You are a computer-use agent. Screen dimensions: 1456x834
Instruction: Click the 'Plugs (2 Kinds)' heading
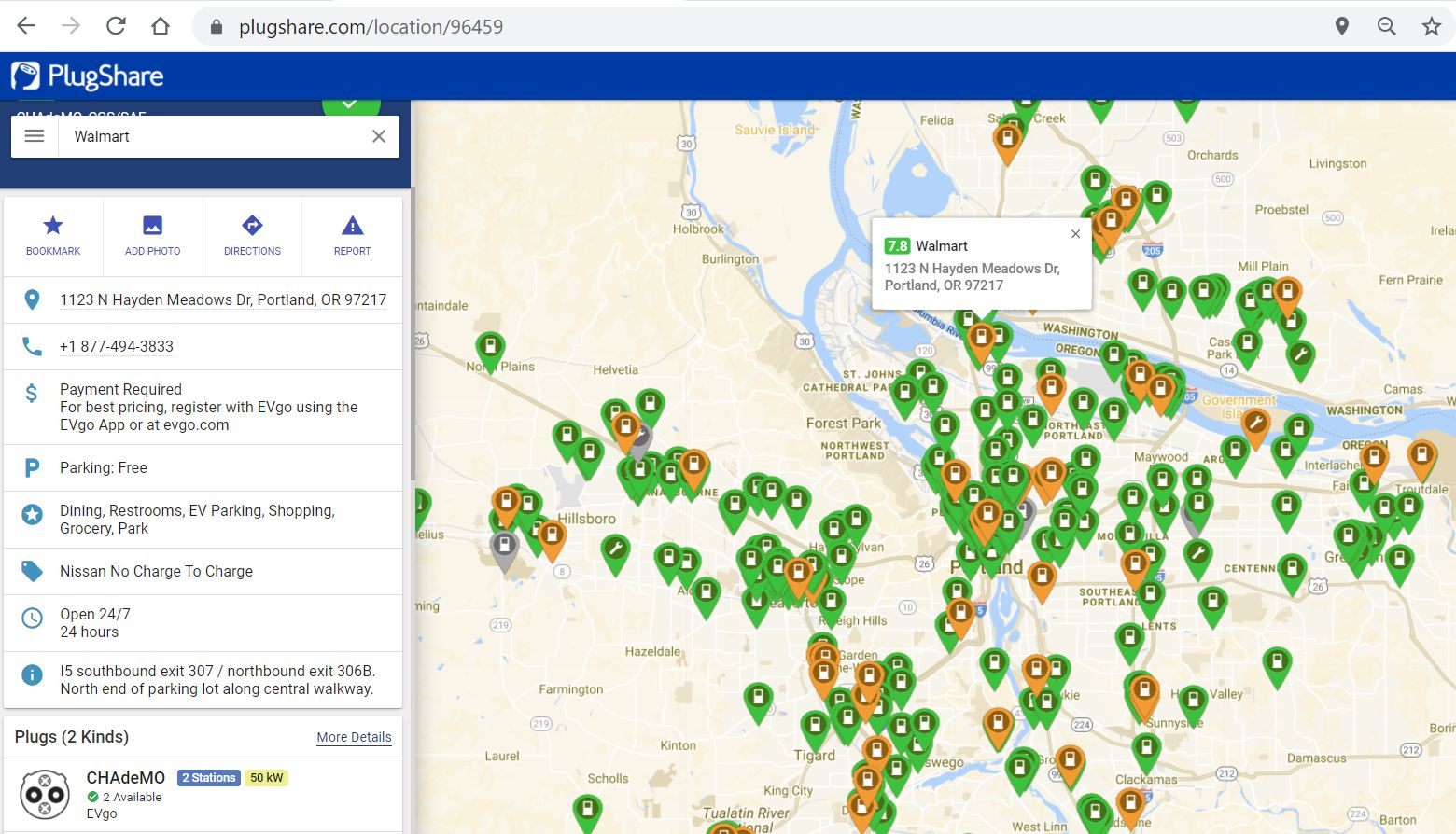click(72, 737)
